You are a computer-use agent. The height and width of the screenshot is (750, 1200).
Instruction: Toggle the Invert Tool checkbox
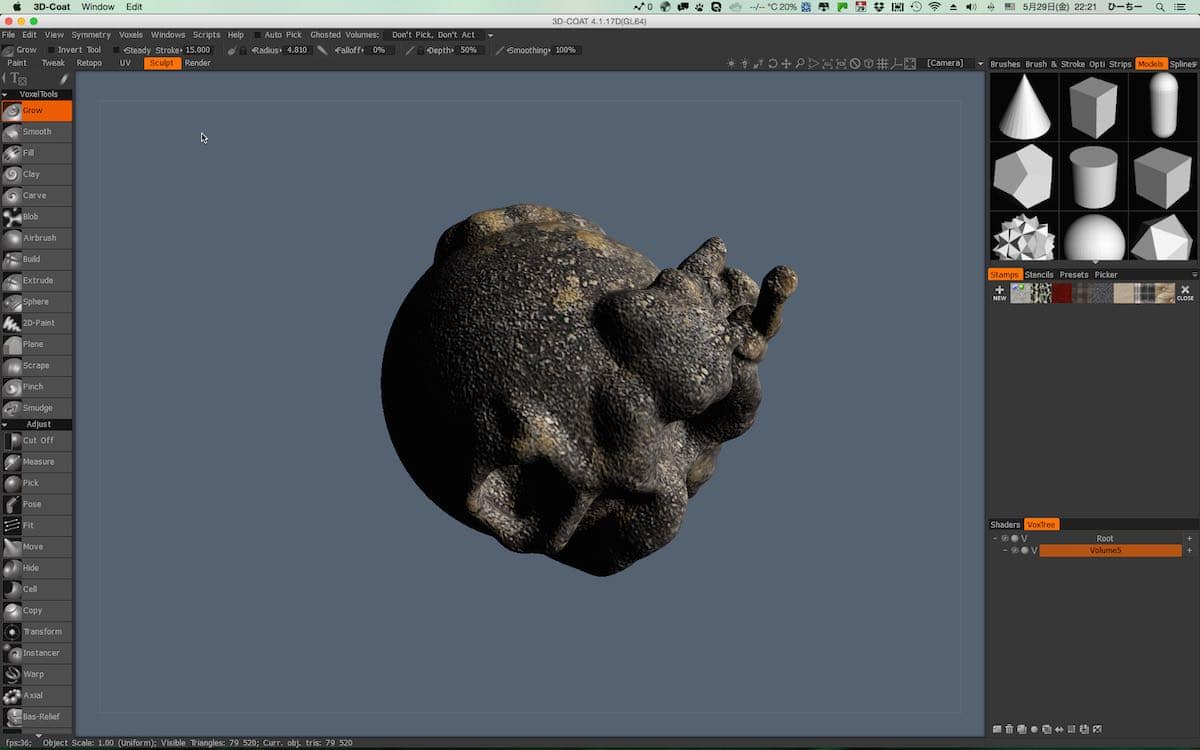[x=51, y=50]
